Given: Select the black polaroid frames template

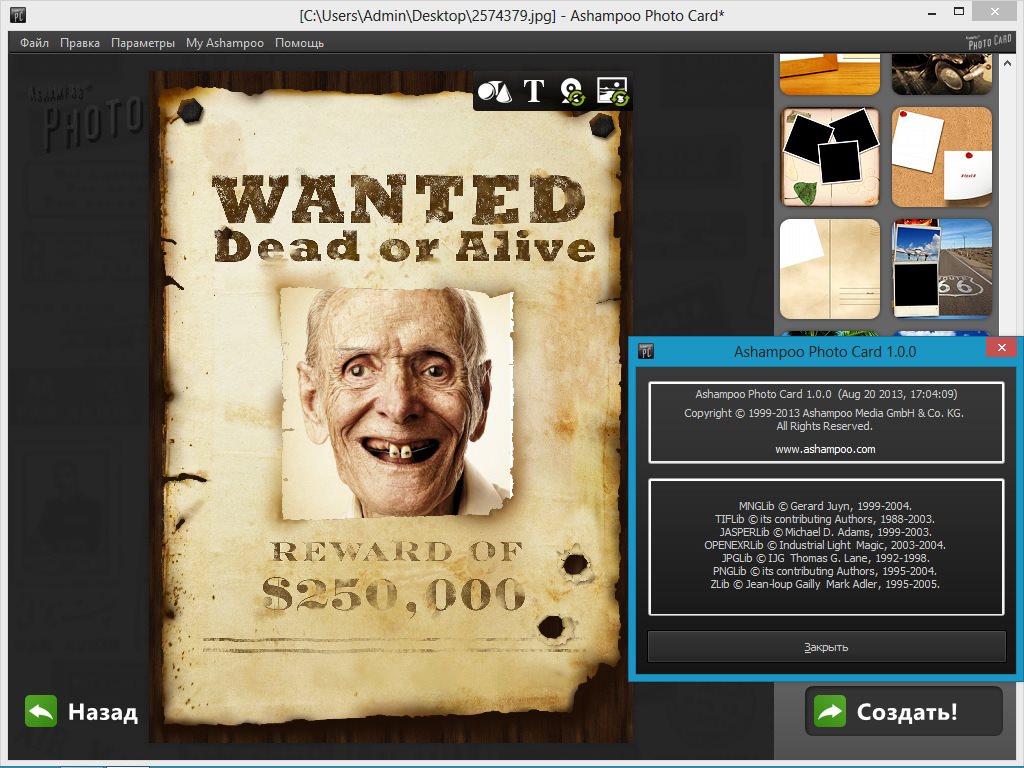Looking at the screenshot, I should coord(830,157).
